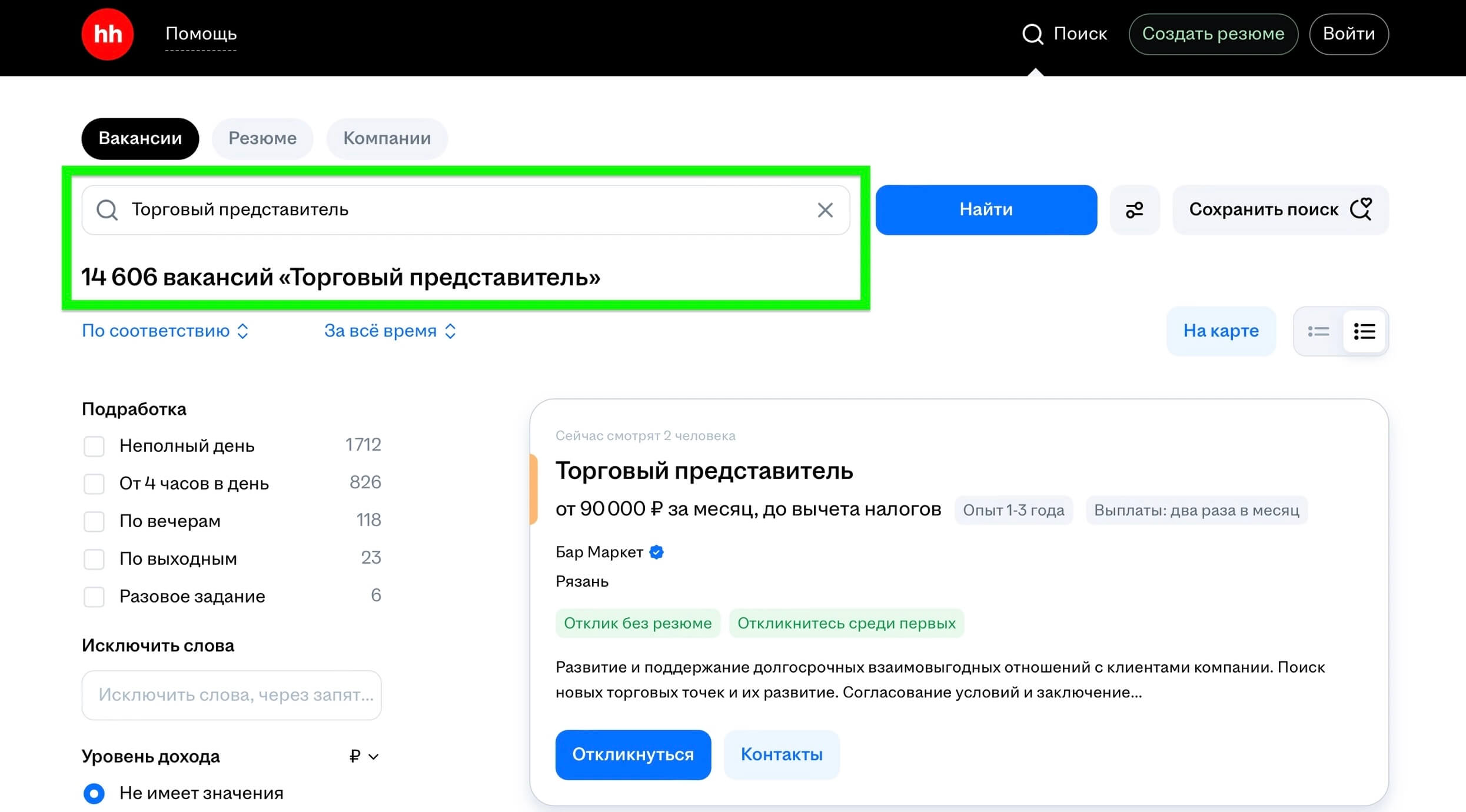Click the heart icon on Сохранить поиск

[1361, 209]
